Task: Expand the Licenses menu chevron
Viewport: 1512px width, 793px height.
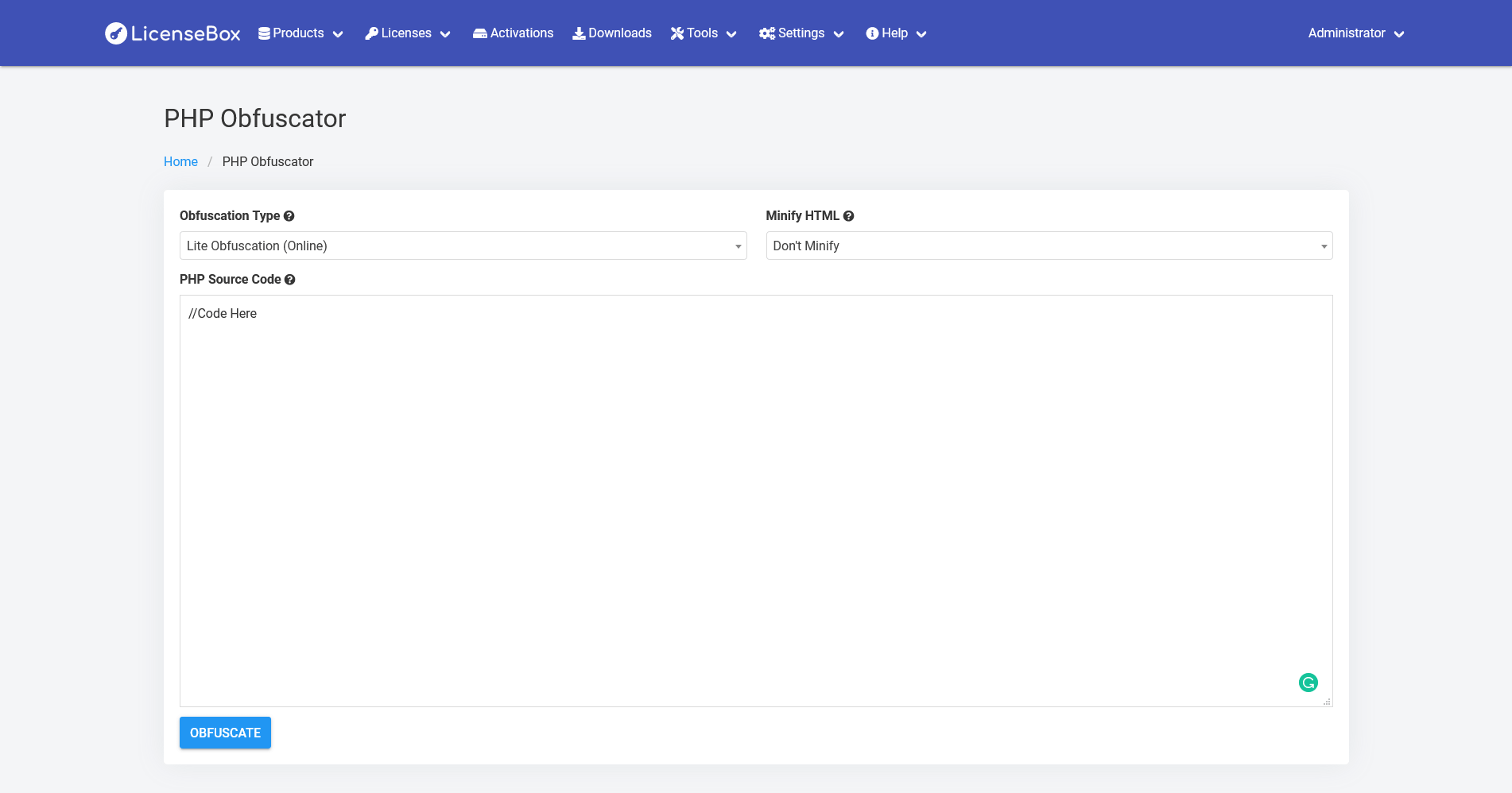Action: 445,34
